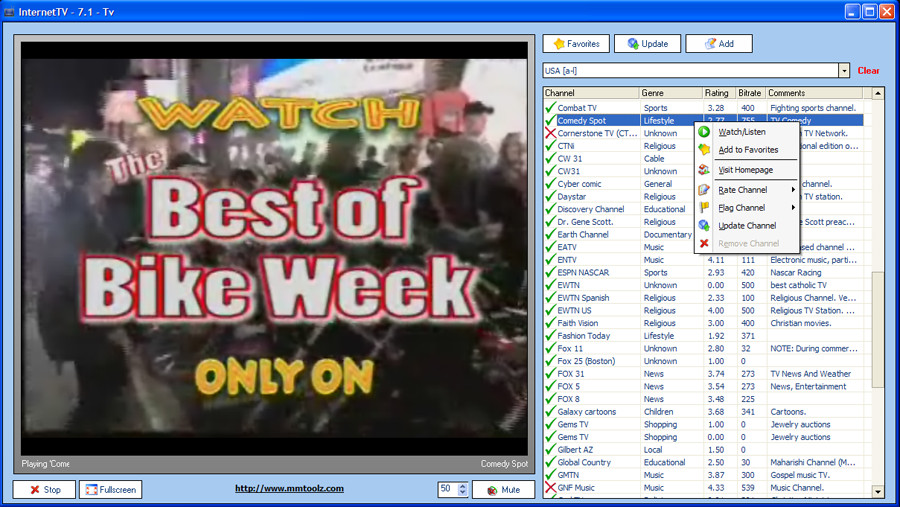Click the Update channels button
This screenshot has width=900, height=507.
tap(647, 44)
